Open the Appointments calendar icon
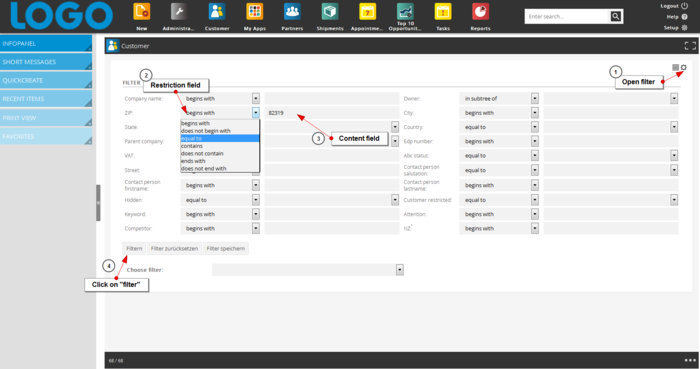This screenshot has height=369, width=700. click(x=367, y=12)
